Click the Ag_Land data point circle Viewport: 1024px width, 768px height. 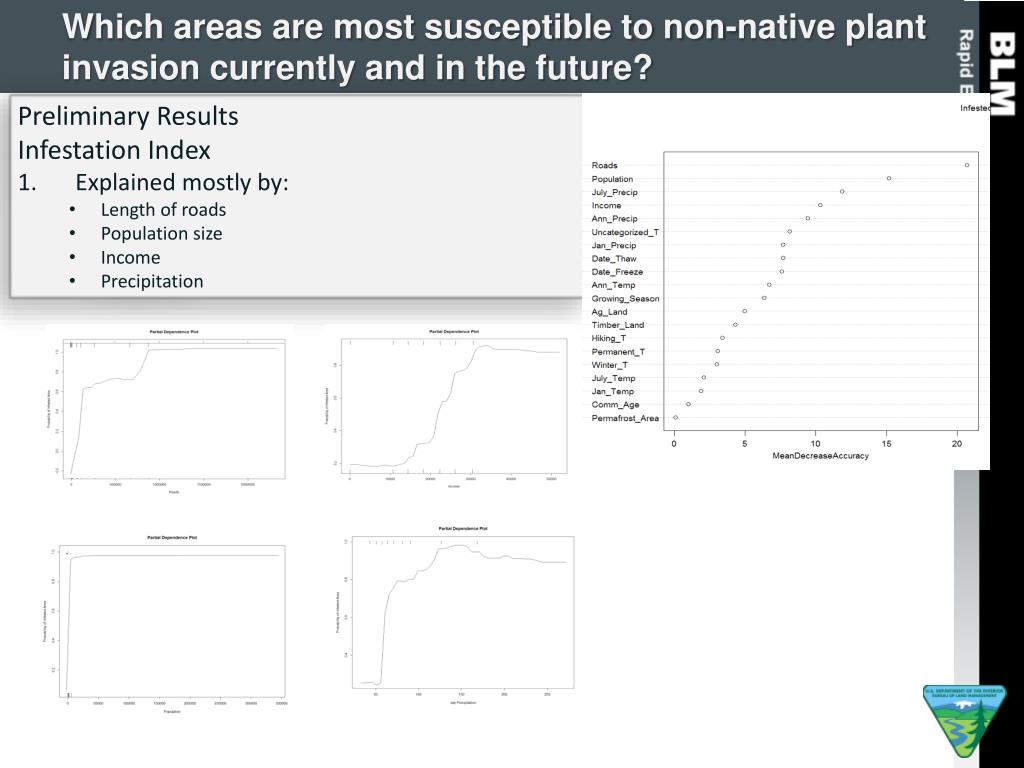744,311
